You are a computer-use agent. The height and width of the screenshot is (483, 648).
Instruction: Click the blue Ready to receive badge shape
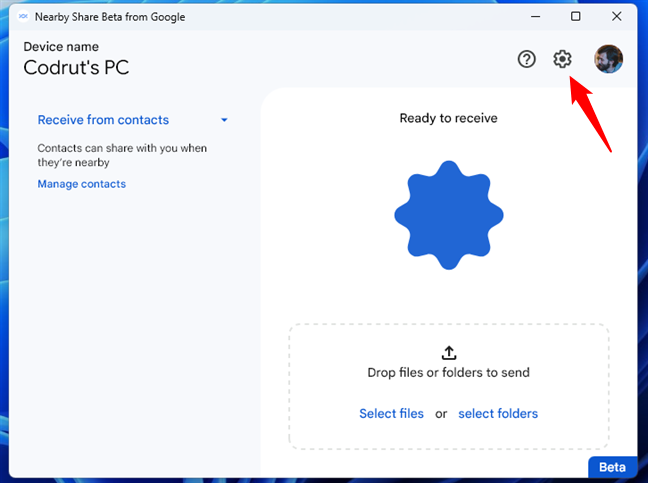[449, 215]
